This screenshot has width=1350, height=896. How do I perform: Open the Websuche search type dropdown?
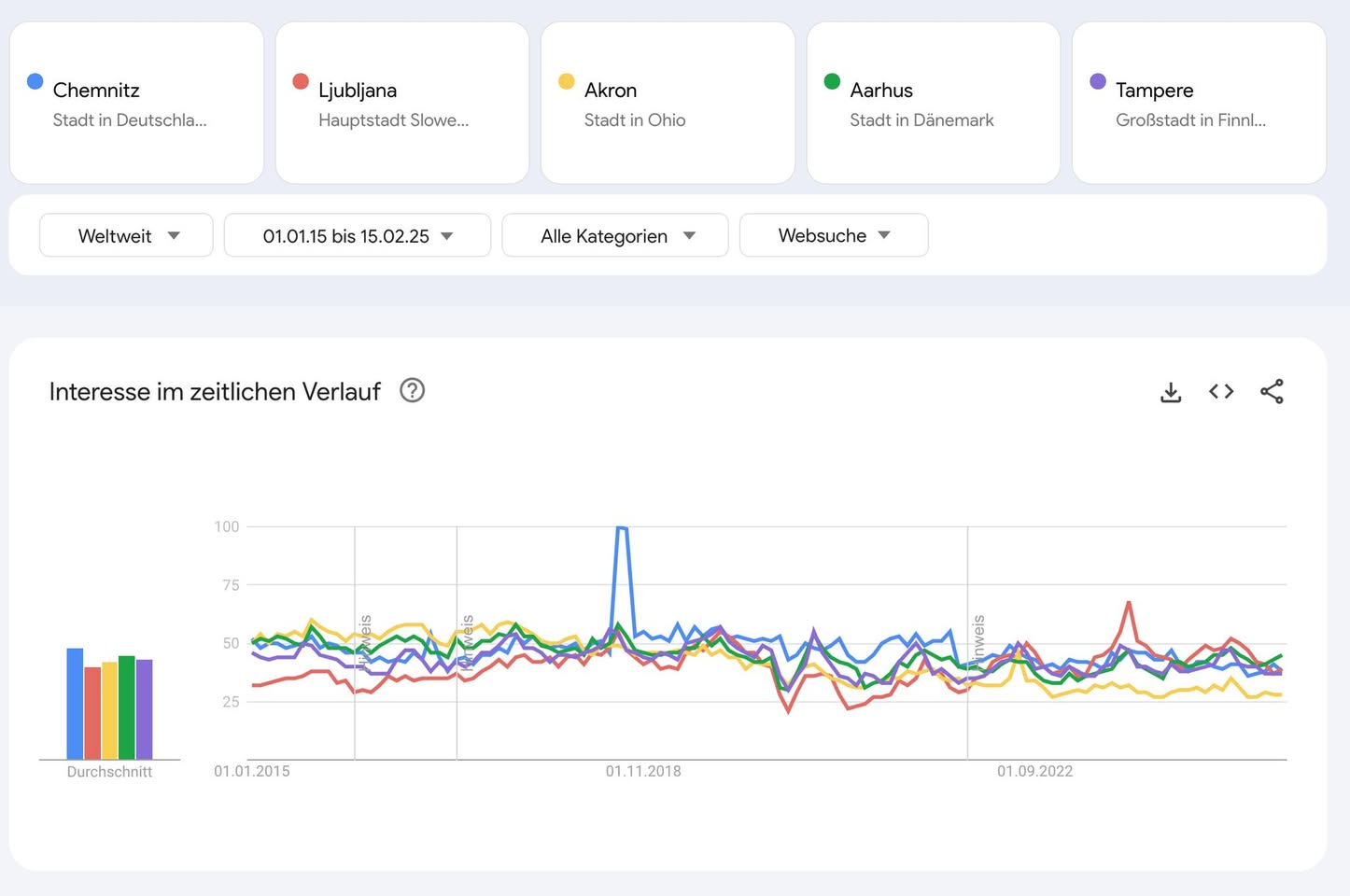[834, 235]
